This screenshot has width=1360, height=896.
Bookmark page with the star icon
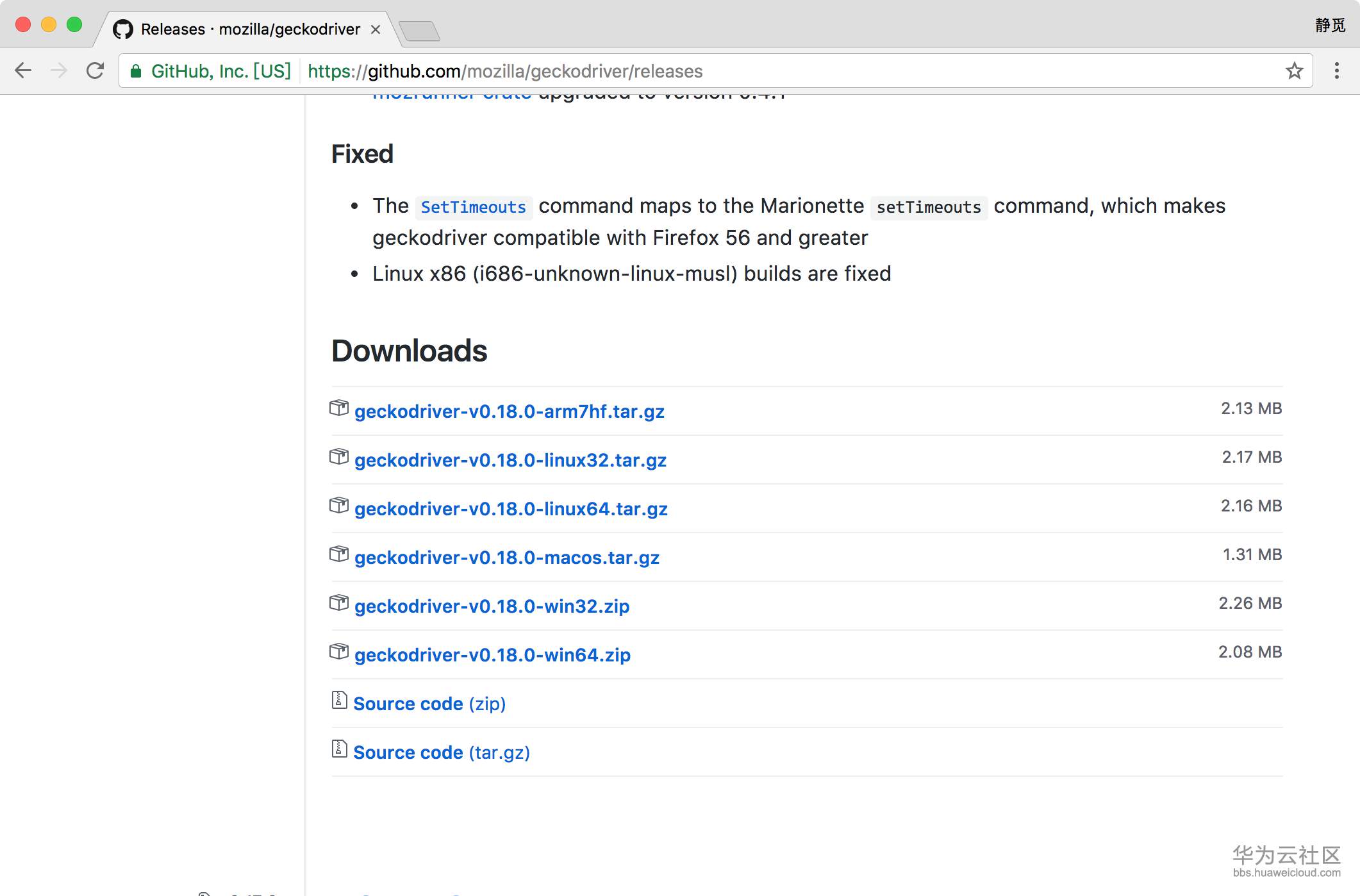pyautogui.click(x=1294, y=71)
